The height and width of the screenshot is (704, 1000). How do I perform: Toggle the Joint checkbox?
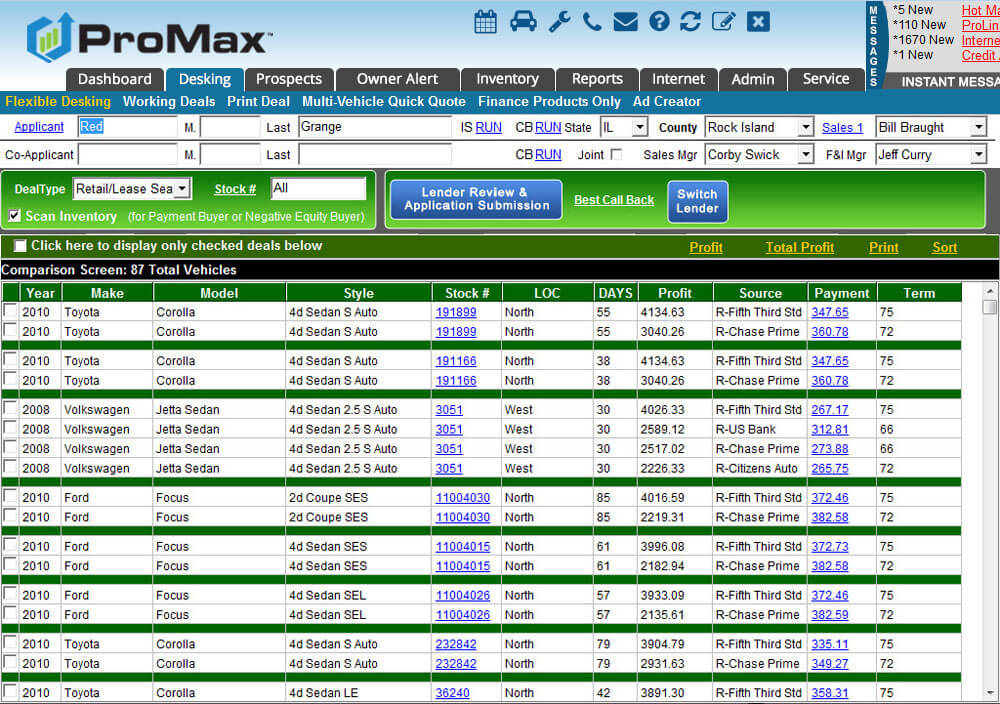tap(616, 154)
